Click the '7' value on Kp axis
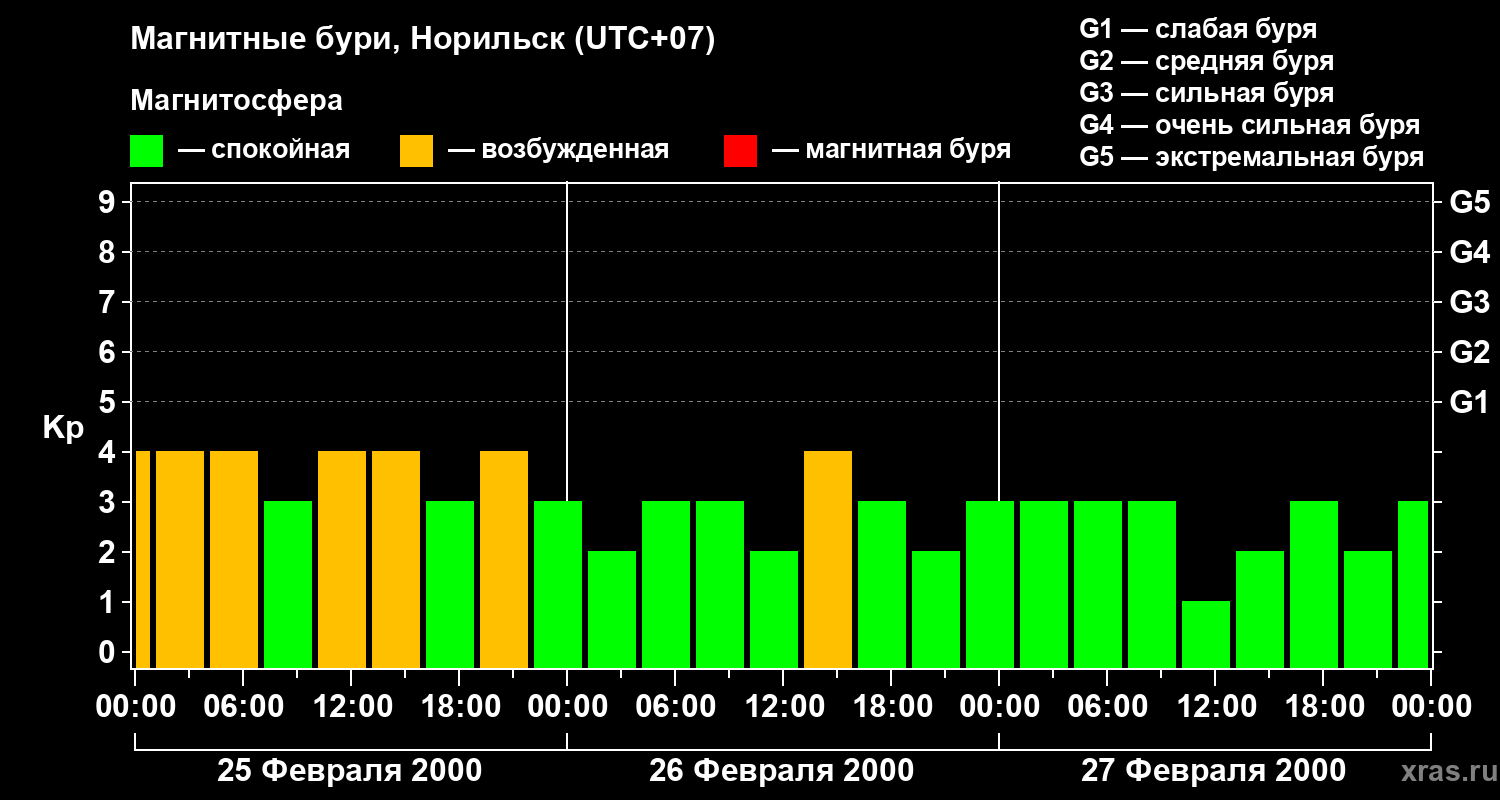Viewport: 1500px width, 800px height. (x=109, y=302)
